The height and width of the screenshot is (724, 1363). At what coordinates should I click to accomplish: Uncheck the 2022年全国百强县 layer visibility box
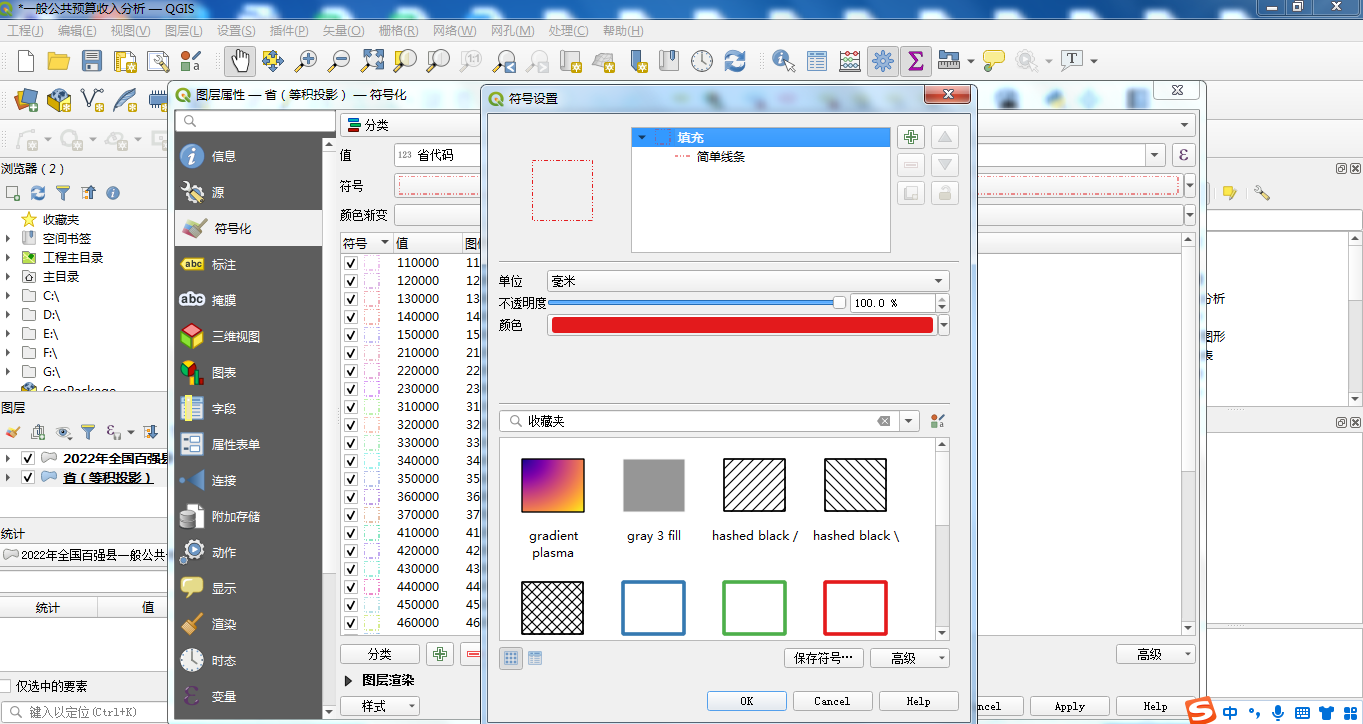28,458
